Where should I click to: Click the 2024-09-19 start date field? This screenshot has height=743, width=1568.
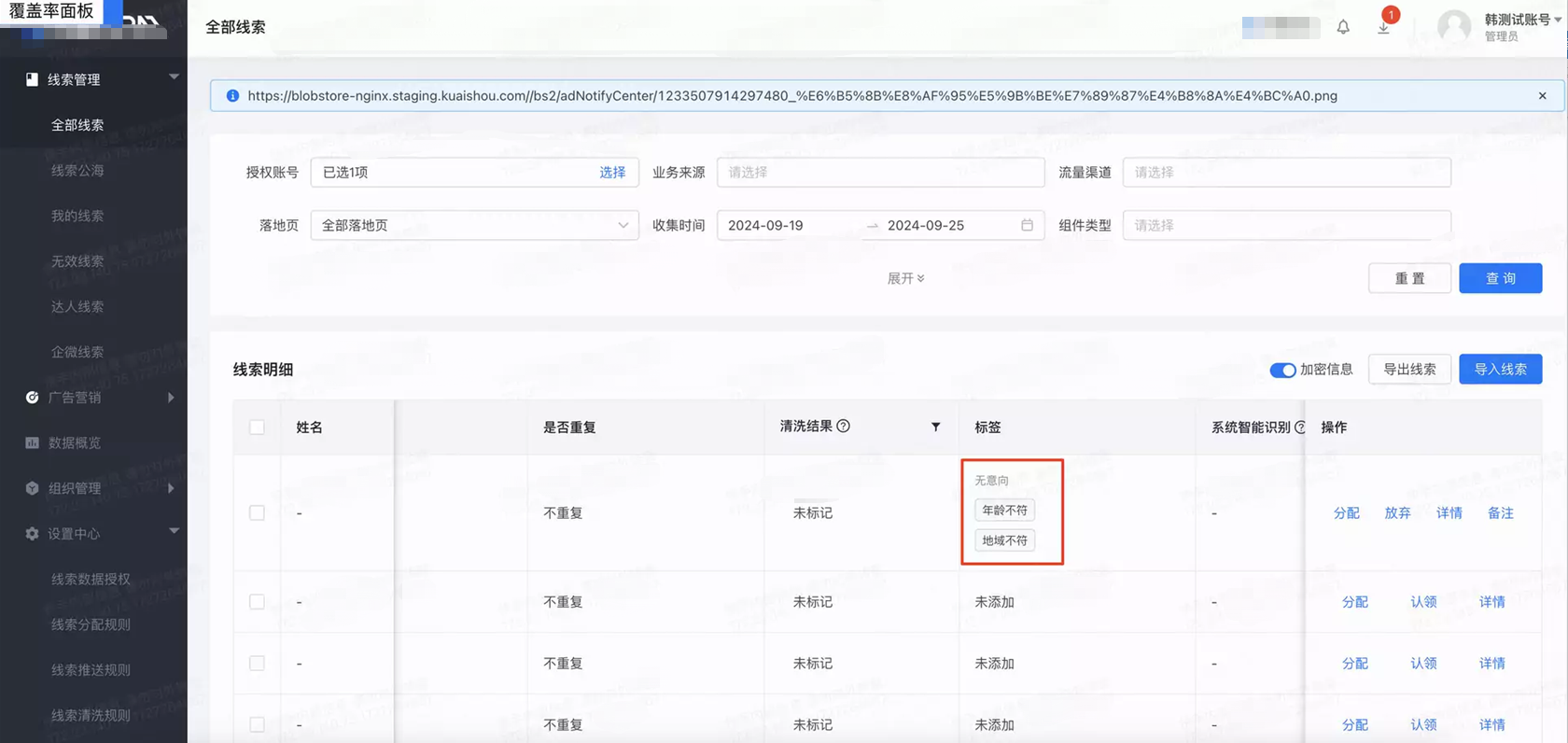click(x=765, y=225)
